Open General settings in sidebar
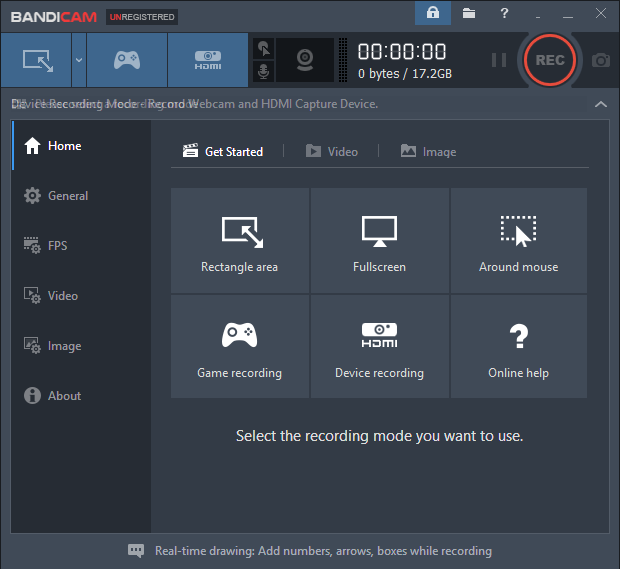 tap(82, 195)
